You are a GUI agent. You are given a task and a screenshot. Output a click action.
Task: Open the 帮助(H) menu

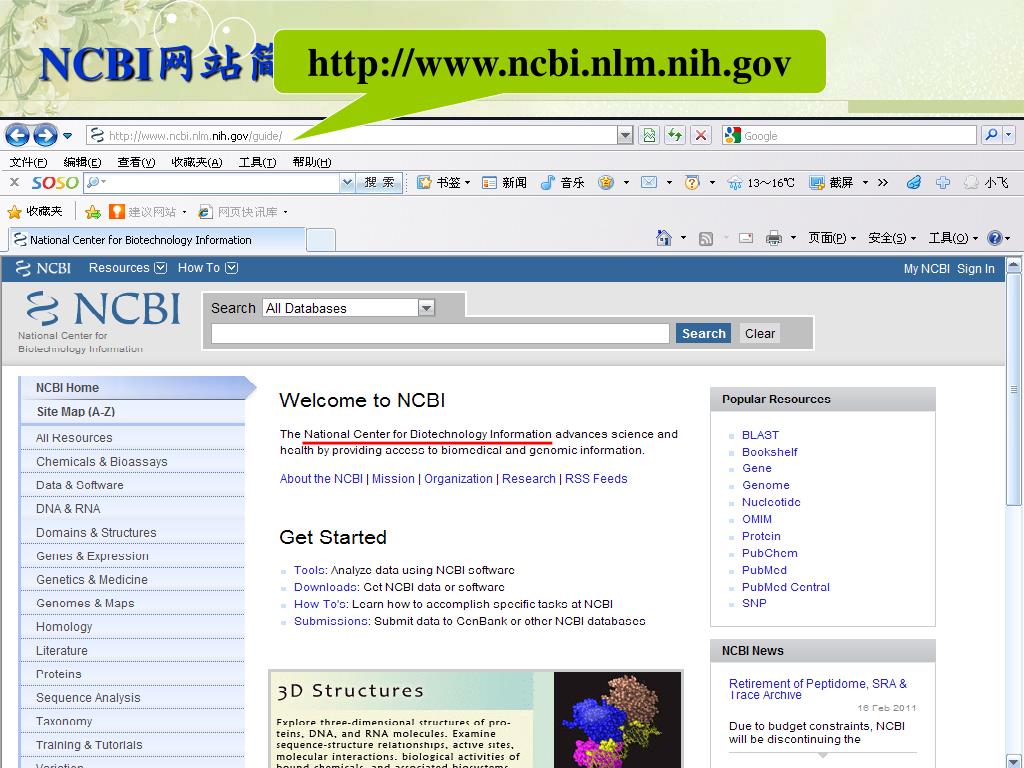(312, 162)
